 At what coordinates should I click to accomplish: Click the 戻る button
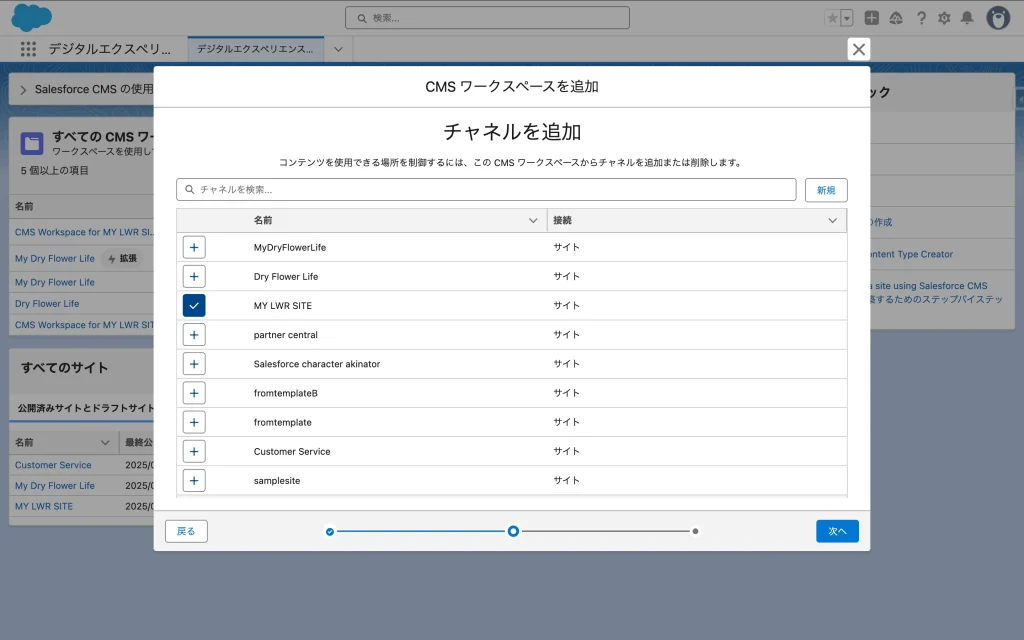[x=186, y=531]
